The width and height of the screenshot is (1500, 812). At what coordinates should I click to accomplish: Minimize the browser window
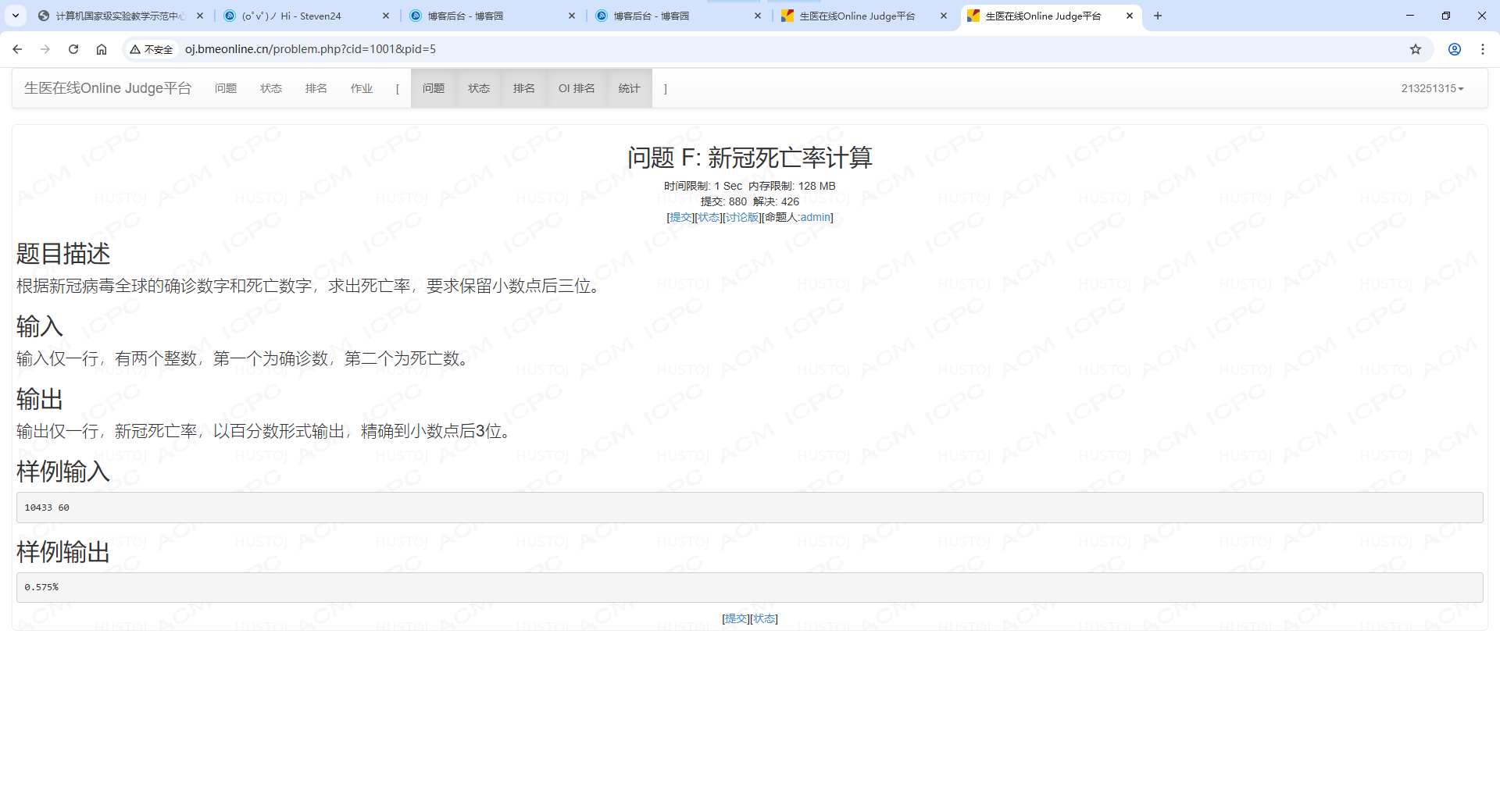(1410, 16)
